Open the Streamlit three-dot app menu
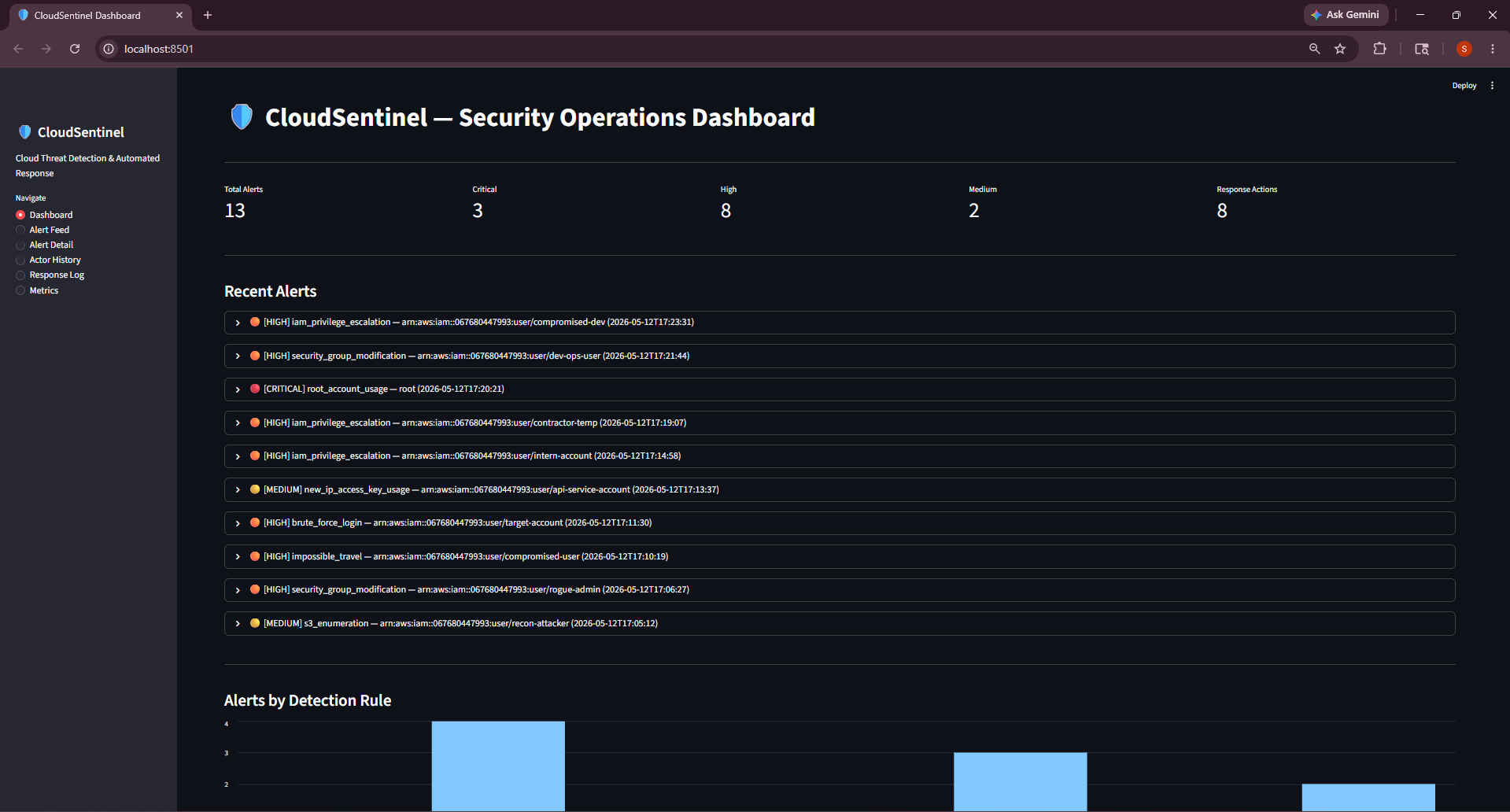The width and height of the screenshot is (1510, 812). (x=1492, y=86)
